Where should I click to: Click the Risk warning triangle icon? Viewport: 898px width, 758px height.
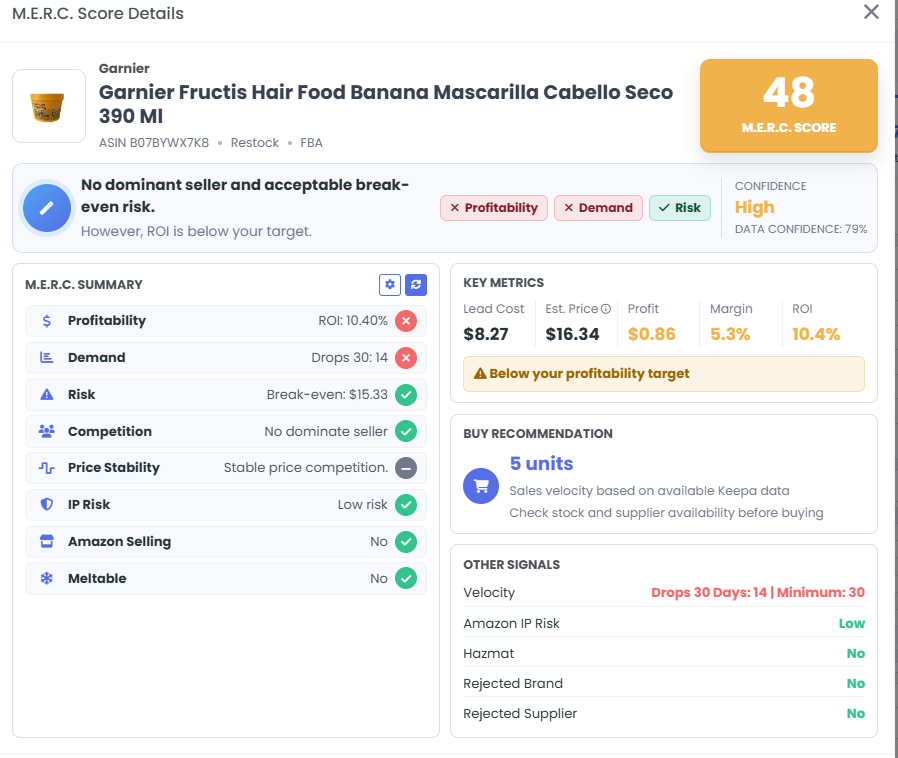point(47,394)
